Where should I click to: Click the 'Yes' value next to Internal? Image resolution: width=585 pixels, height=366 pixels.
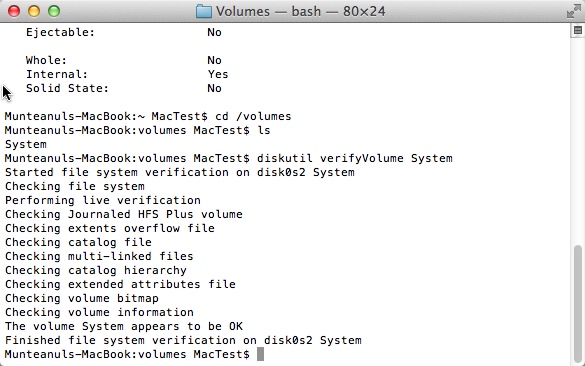[x=218, y=74]
